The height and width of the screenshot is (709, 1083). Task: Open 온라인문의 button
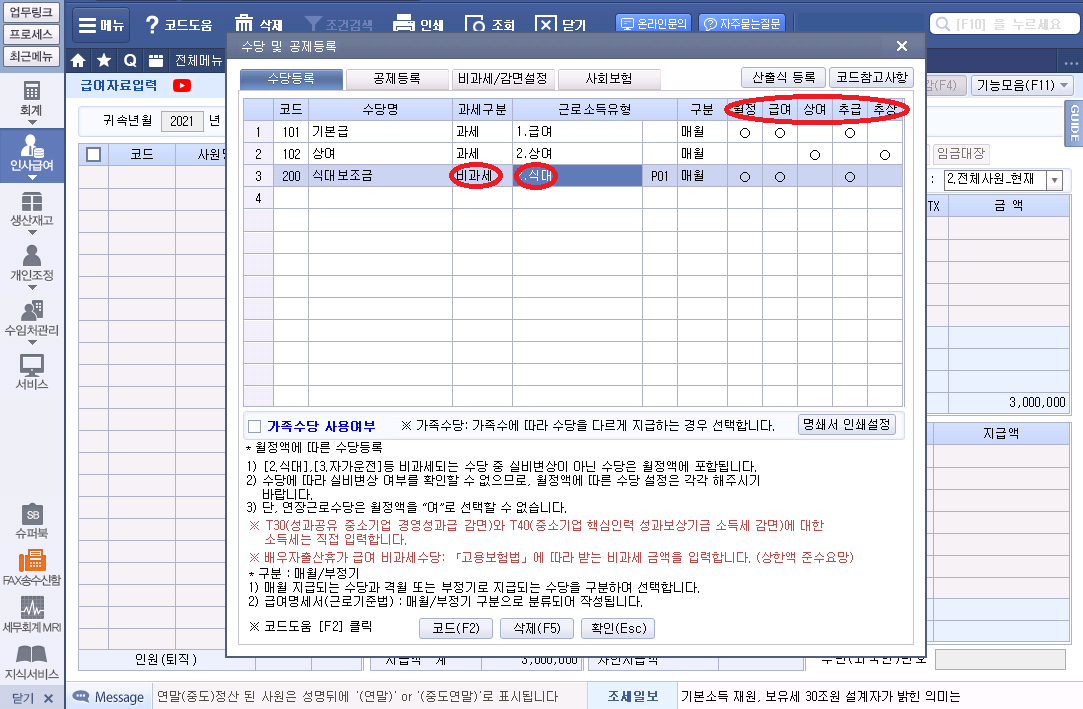pyautogui.click(x=653, y=23)
